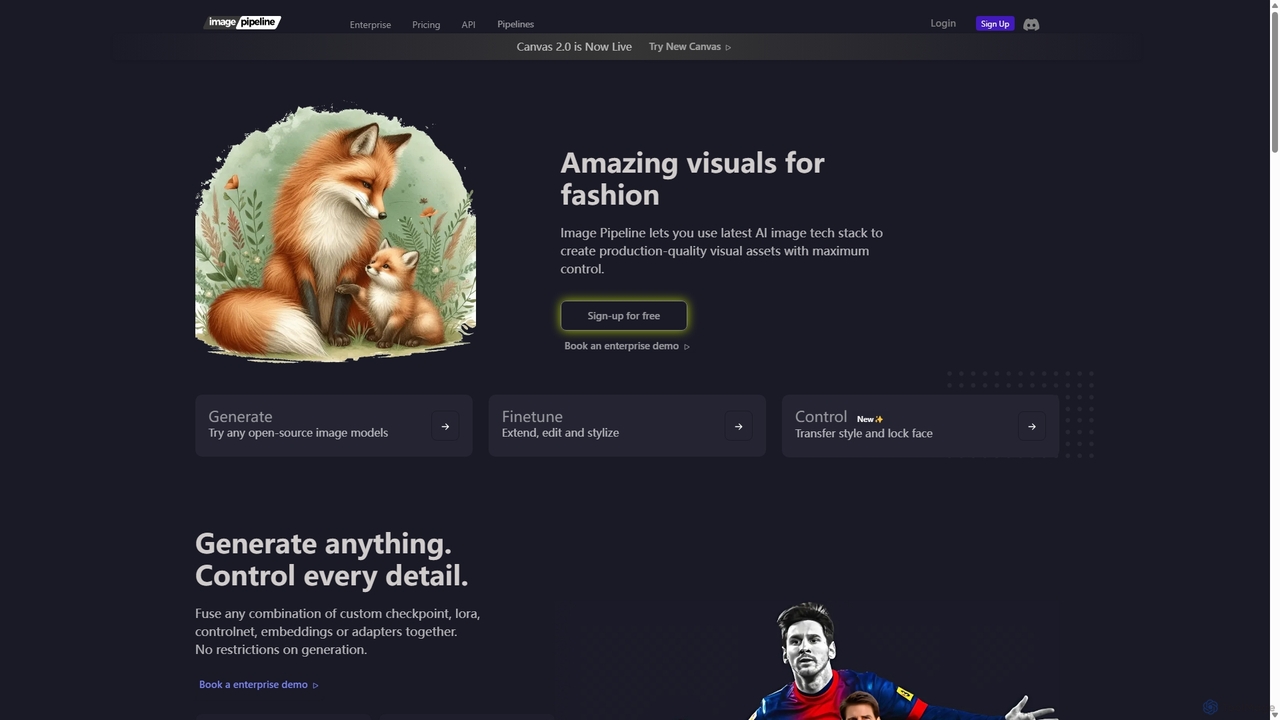The image size is (1280, 720).
Task: Click Book a enterprise demo link
Action: (259, 685)
